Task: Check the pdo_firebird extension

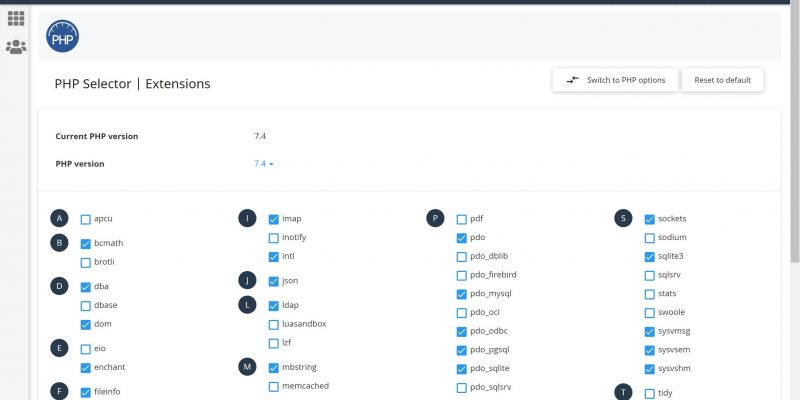Action: (x=462, y=276)
